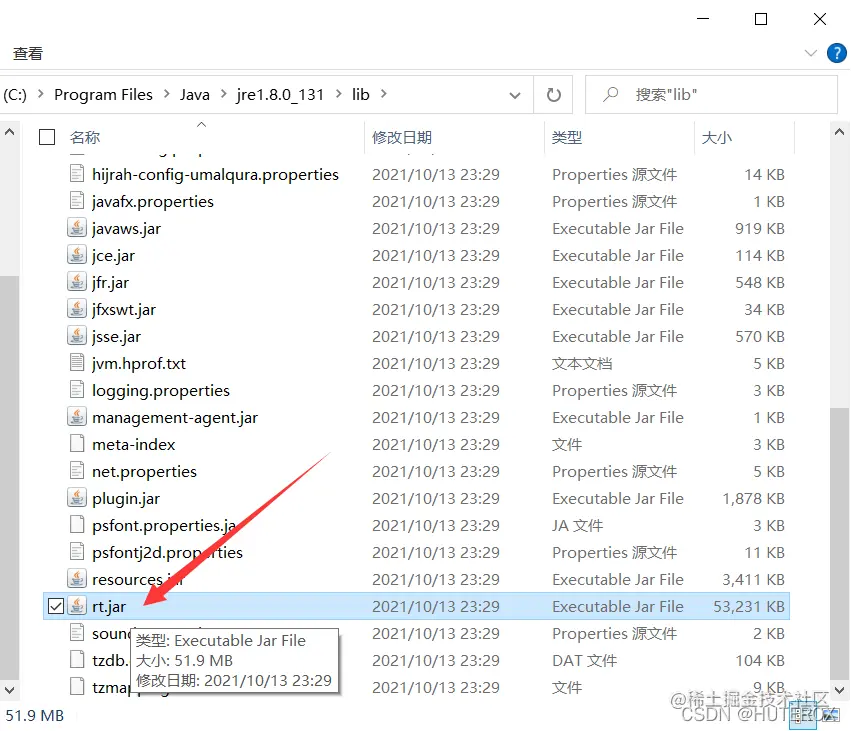Click the search magnifier icon
The image size is (851, 731).
coord(611,94)
